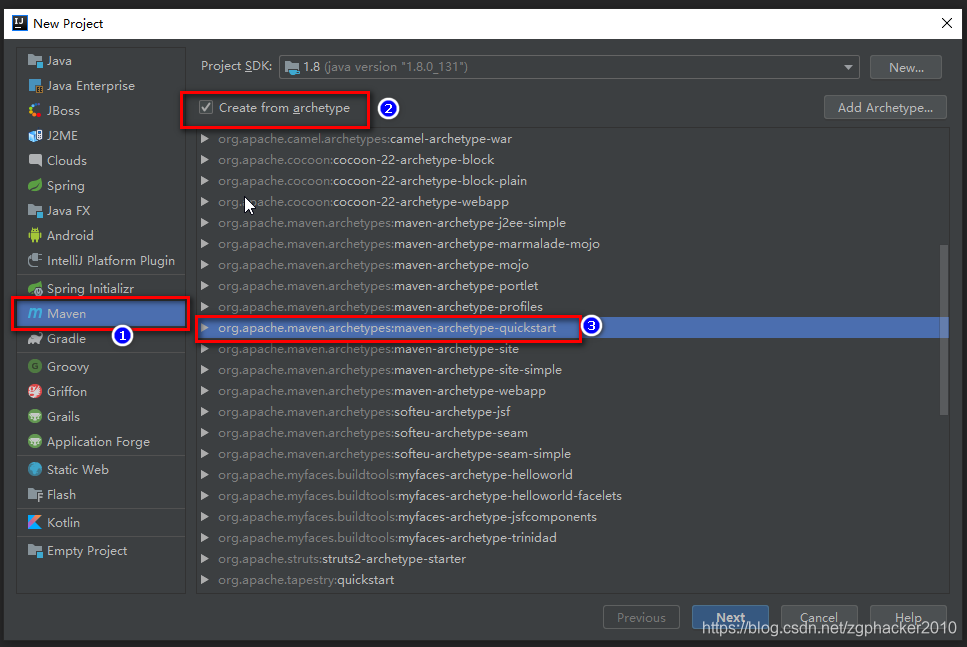Image resolution: width=967 pixels, height=647 pixels.
Task: Click the JBoss icon in sidebar
Action: pyautogui.click(x=35, y=110)
